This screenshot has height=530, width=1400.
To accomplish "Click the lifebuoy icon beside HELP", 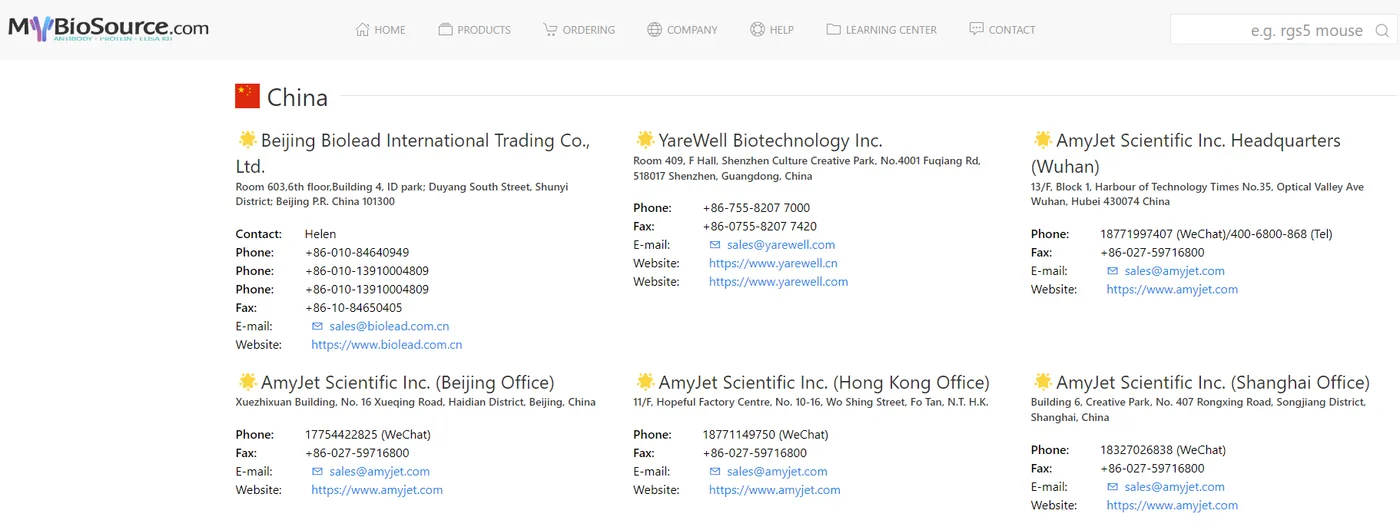I will click(757, 29).
